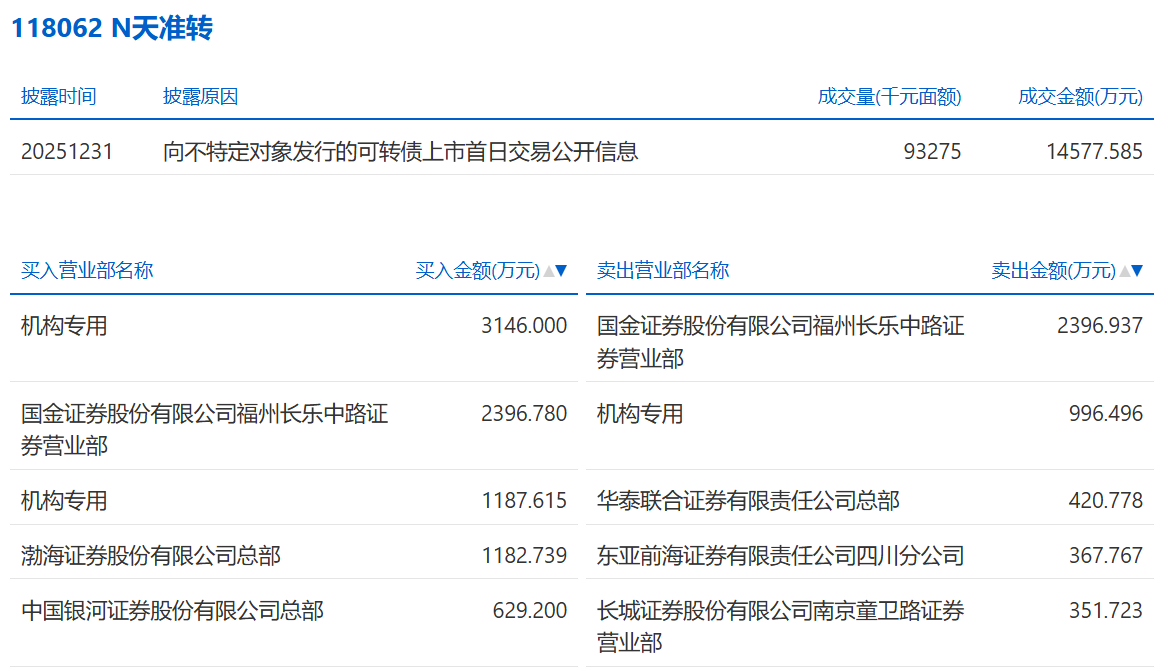Select sell amount 351.723
1163x669 pixels.
coord(1105,610)
